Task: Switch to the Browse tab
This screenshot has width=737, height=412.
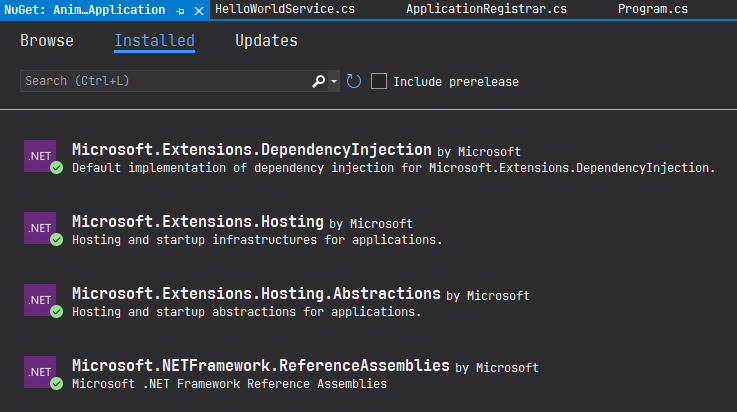Action: [47, 41]
